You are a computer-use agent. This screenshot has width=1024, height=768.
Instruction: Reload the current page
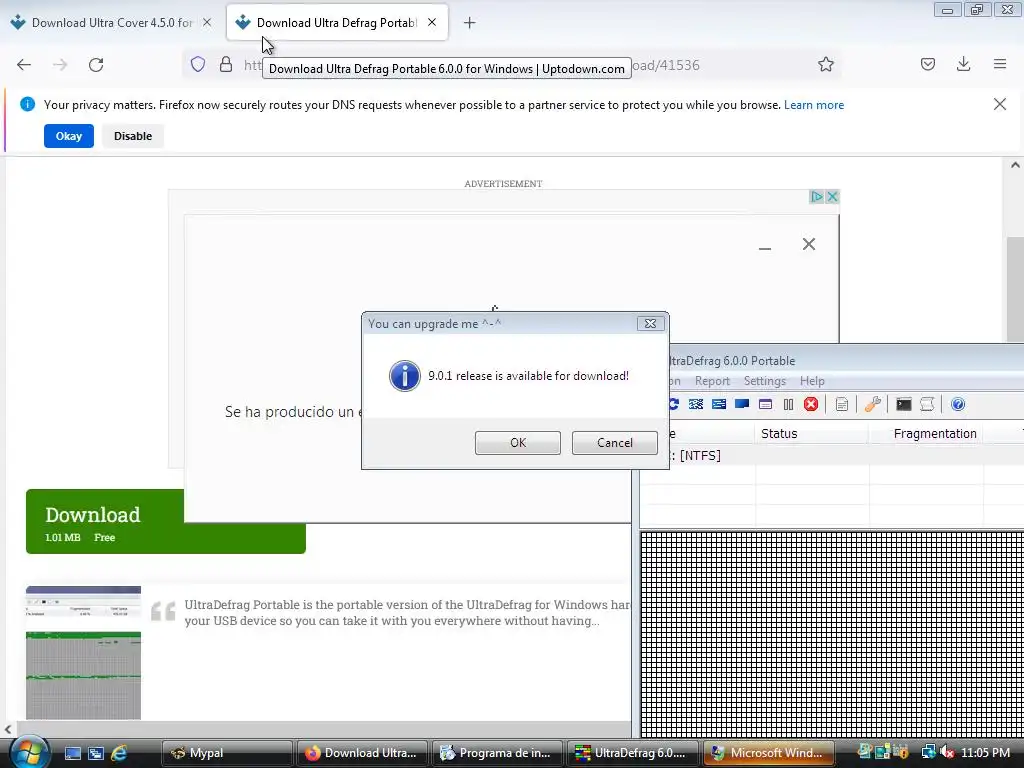(x=96, y=65)
